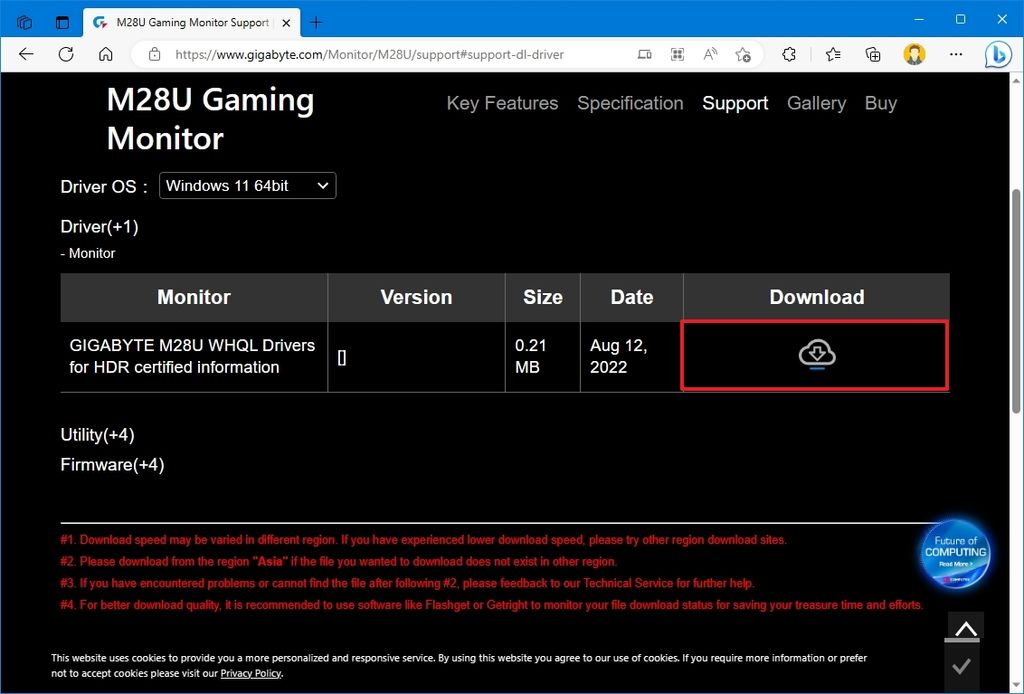The width and height of the screenshot is (1024, 694).
Task: Click inside the browser address bar
Action: click(400, 54)
